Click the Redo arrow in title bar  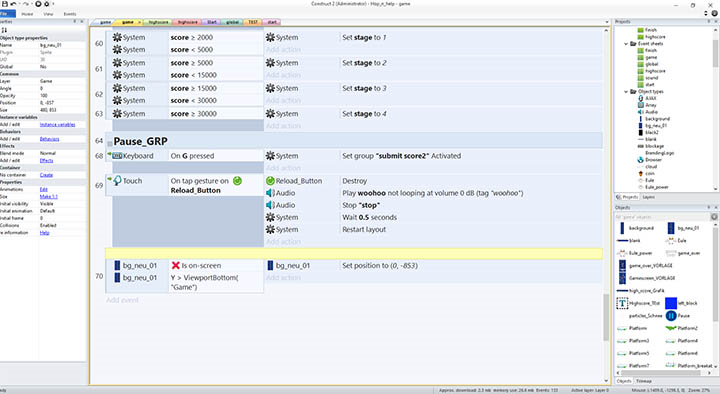26,4
